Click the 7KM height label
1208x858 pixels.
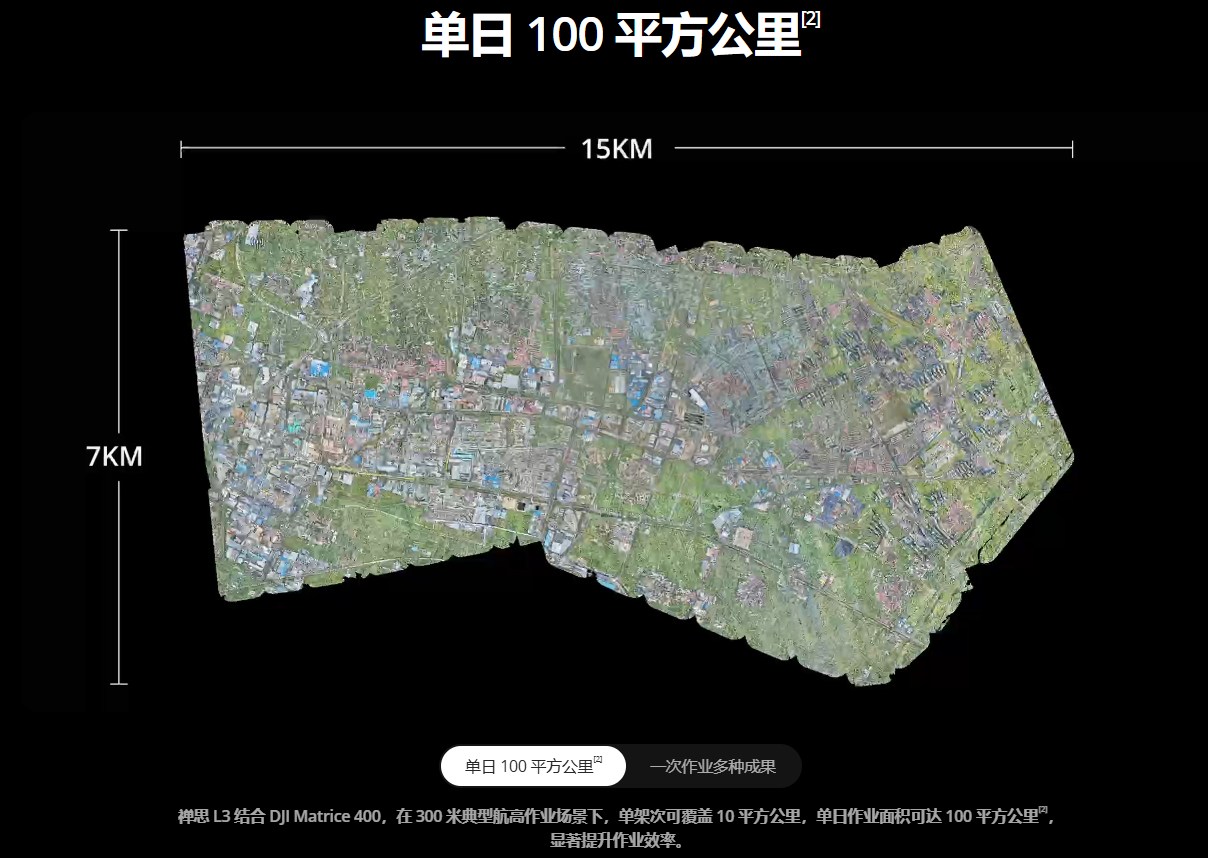(114, 457)
